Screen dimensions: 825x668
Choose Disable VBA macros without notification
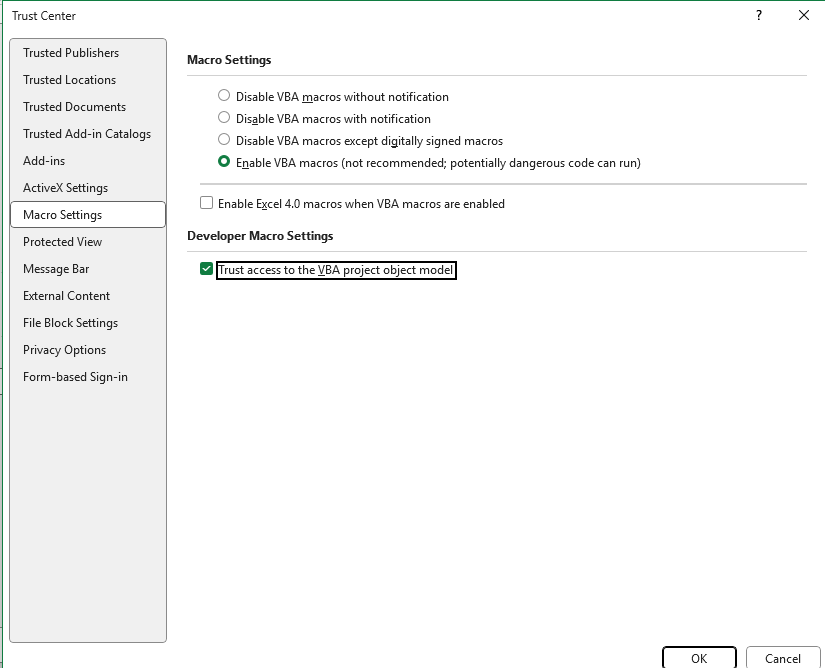click(224, 95)
